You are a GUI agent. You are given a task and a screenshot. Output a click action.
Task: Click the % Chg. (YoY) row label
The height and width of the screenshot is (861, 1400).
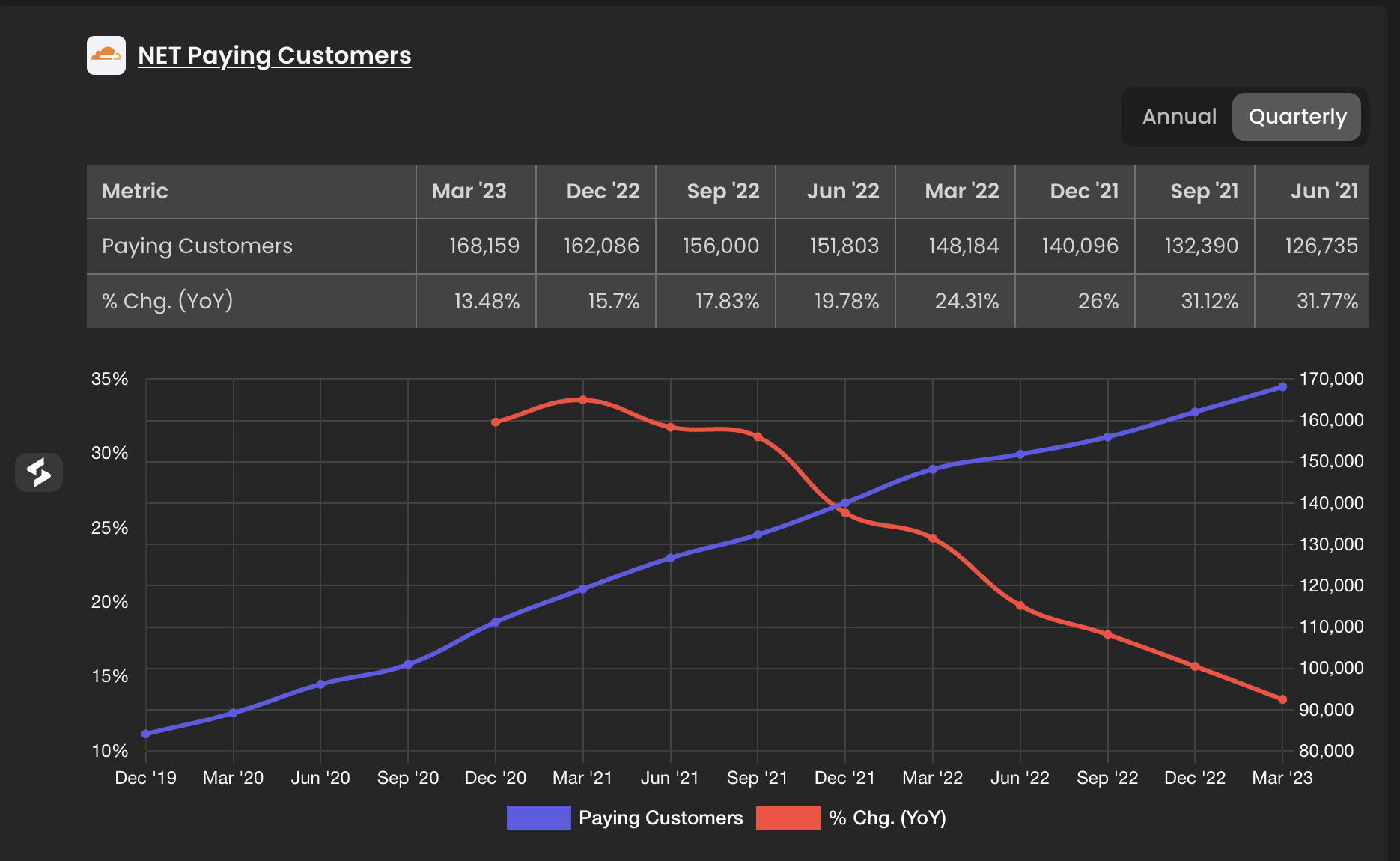point(168,301)
